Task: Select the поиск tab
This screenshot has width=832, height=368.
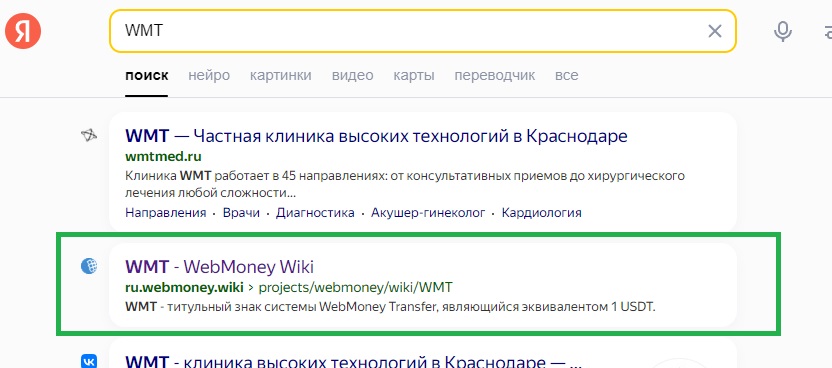Action: click(146, 75)
